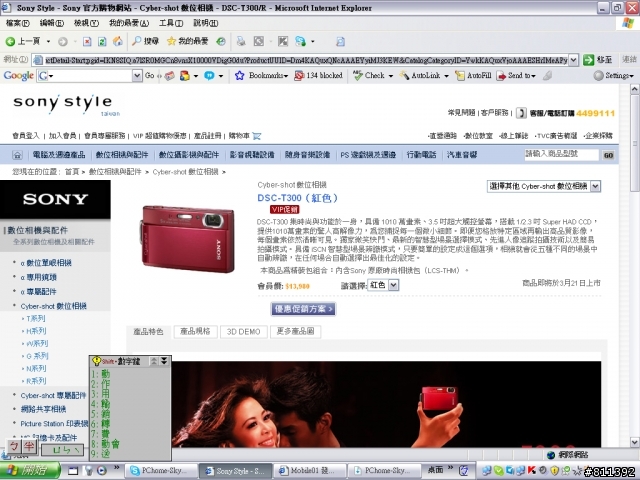Screen dimensions: 640x480
Task: Open the History toolbar icon
Action: coord(221,41)
